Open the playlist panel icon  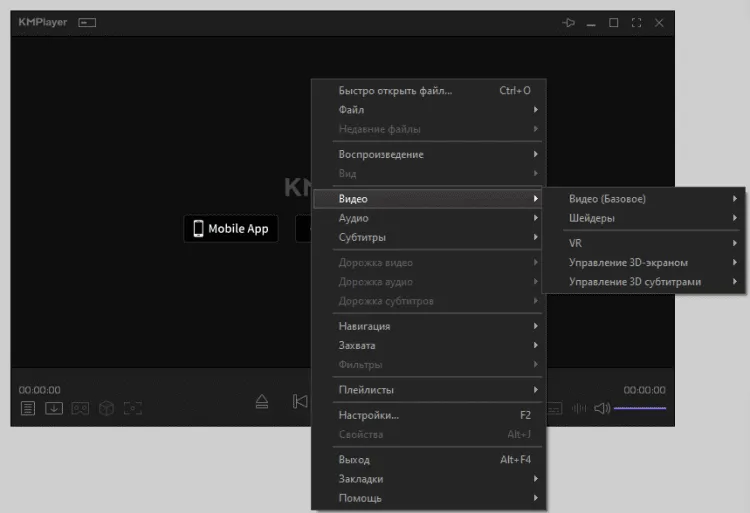click(28, 408)
